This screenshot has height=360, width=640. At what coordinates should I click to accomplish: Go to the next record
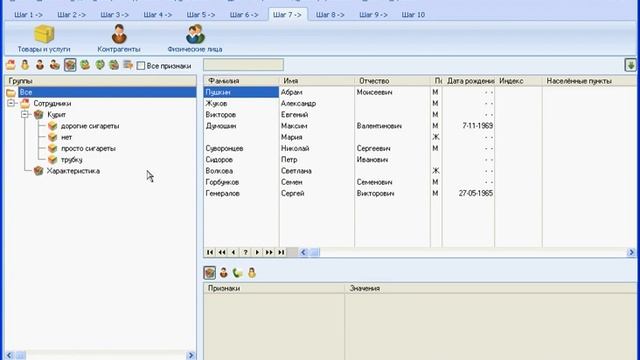click(257, 252)
